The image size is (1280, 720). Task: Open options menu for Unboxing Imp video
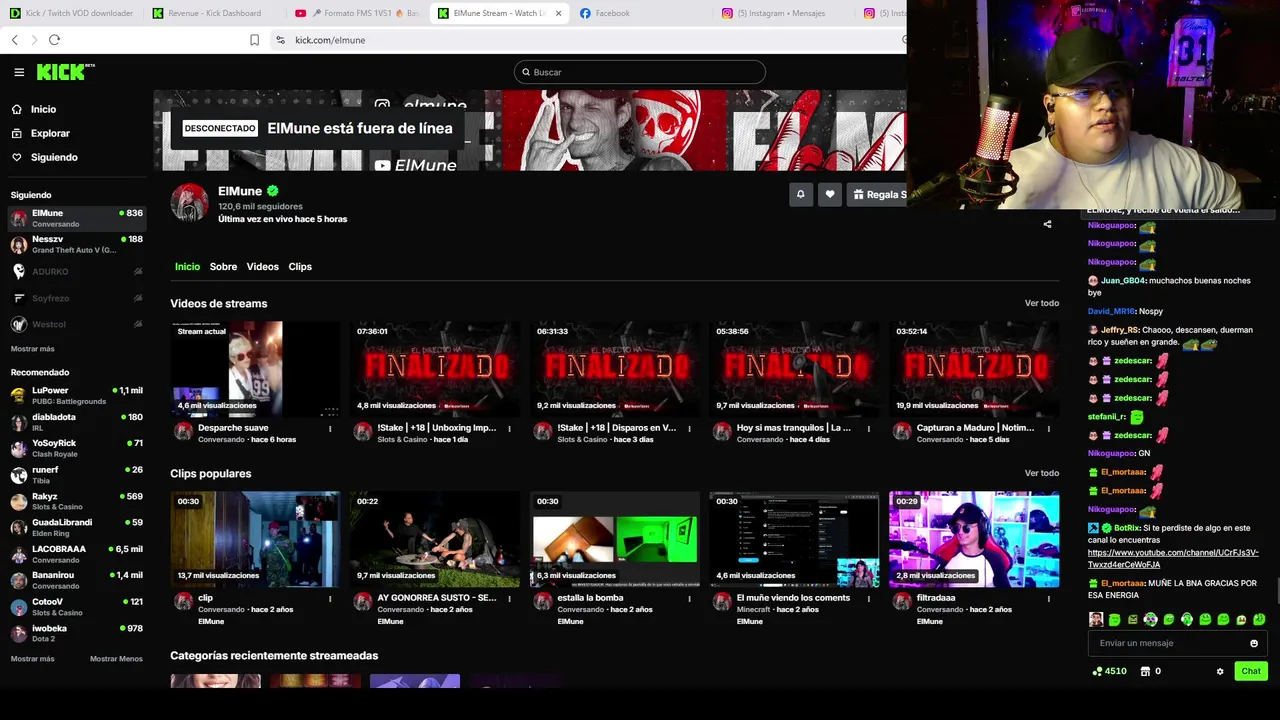click(x=509, y=429)
